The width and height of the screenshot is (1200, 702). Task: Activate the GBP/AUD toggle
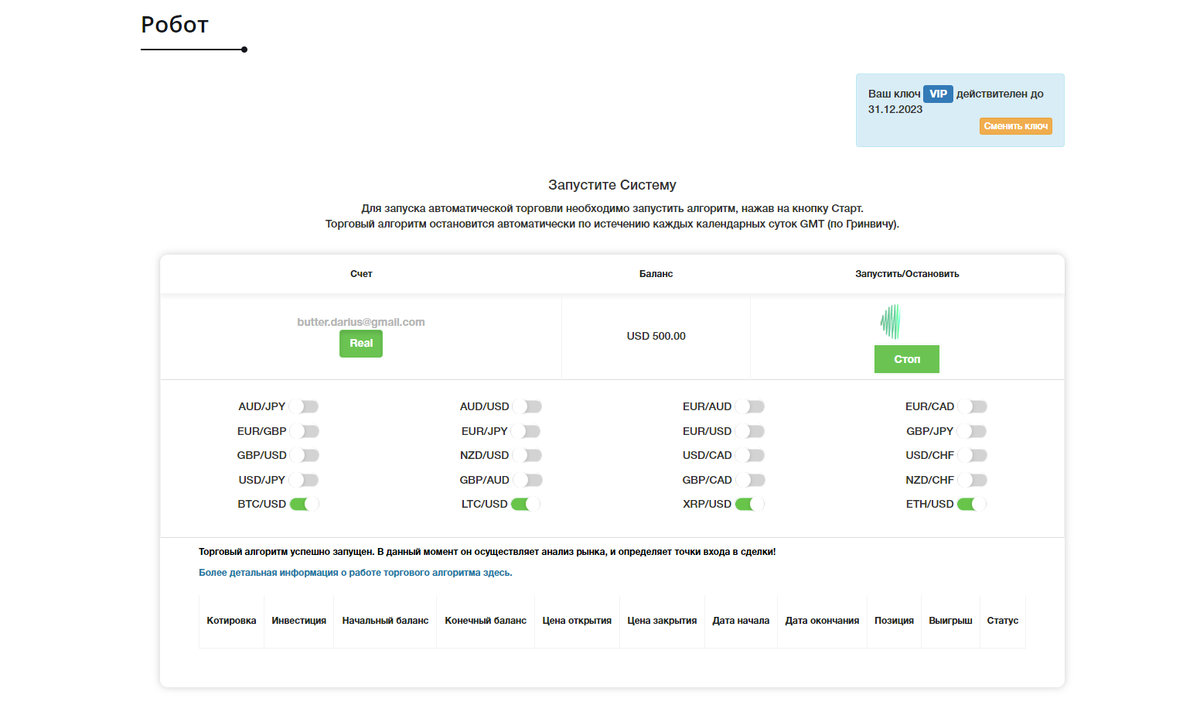(527, 480)
